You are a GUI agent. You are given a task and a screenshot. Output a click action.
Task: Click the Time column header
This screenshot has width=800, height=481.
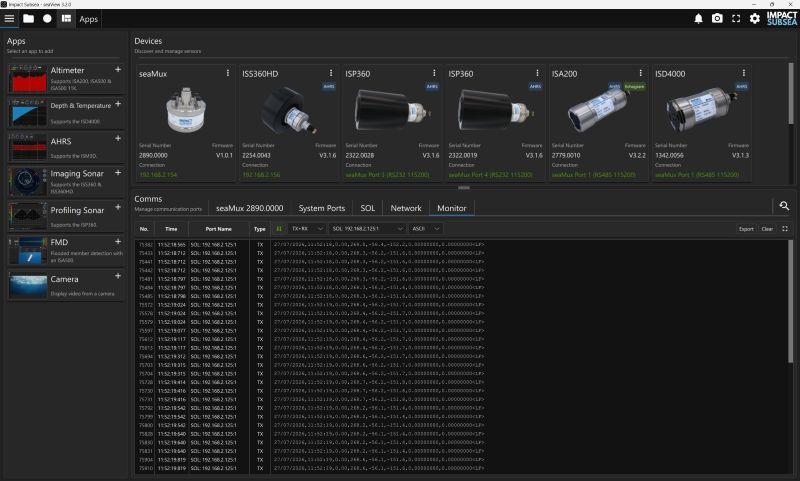(x=171, y=229)
